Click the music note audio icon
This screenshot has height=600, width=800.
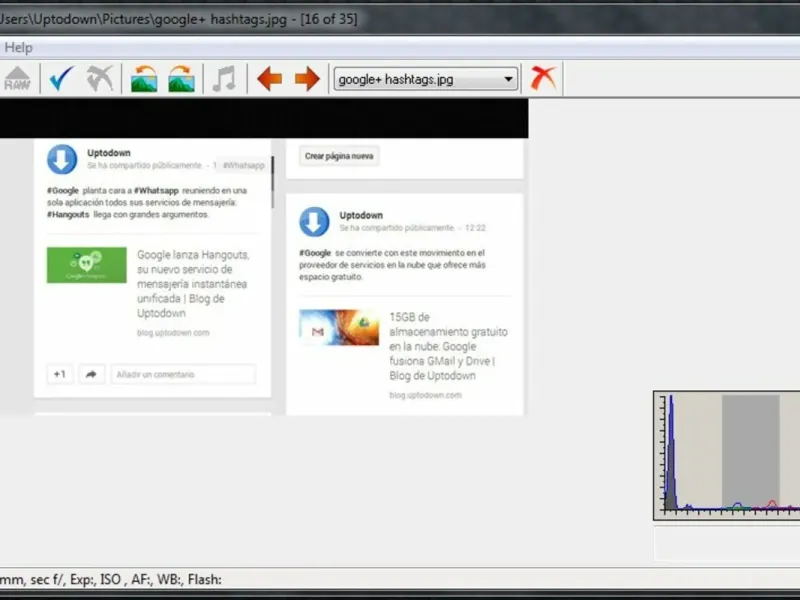coord(224,79)
